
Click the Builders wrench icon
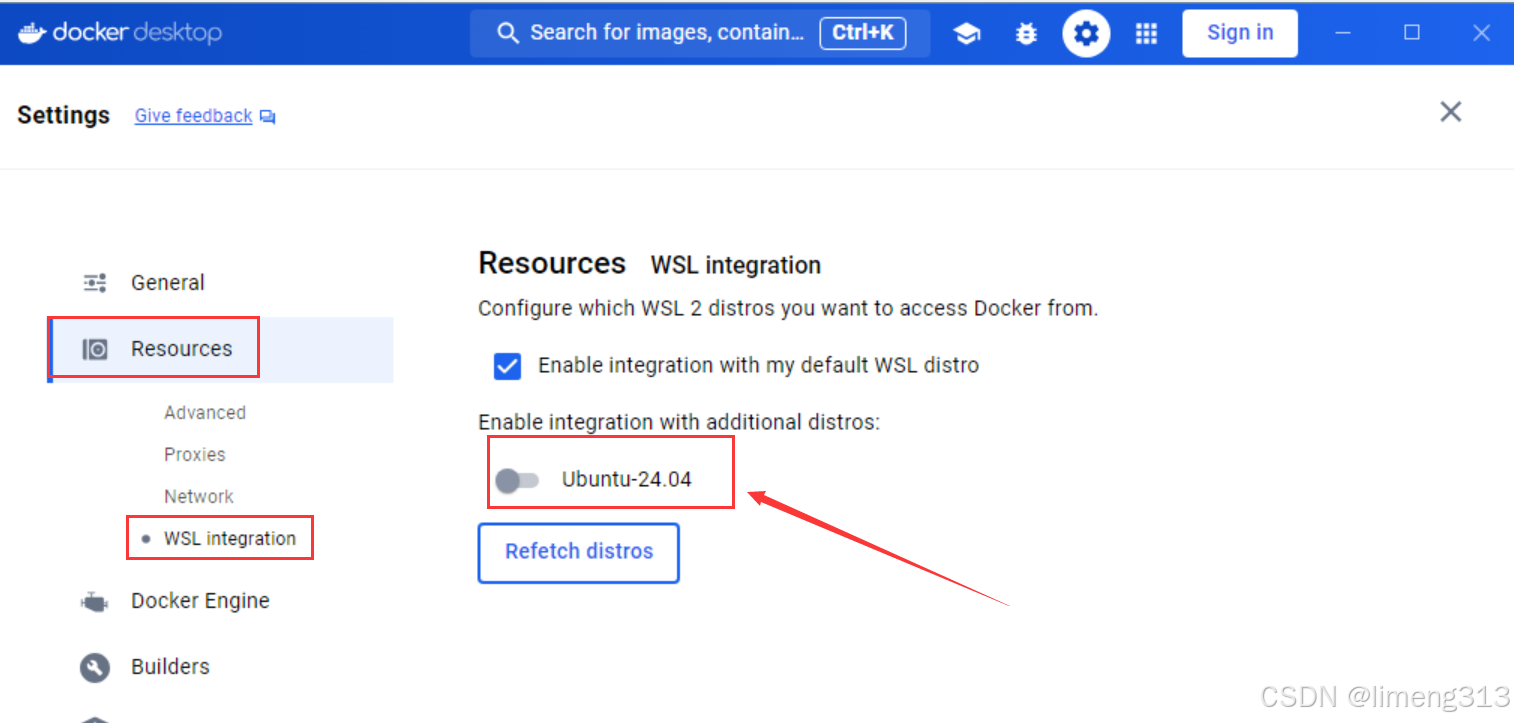click(x=95, y=667)
